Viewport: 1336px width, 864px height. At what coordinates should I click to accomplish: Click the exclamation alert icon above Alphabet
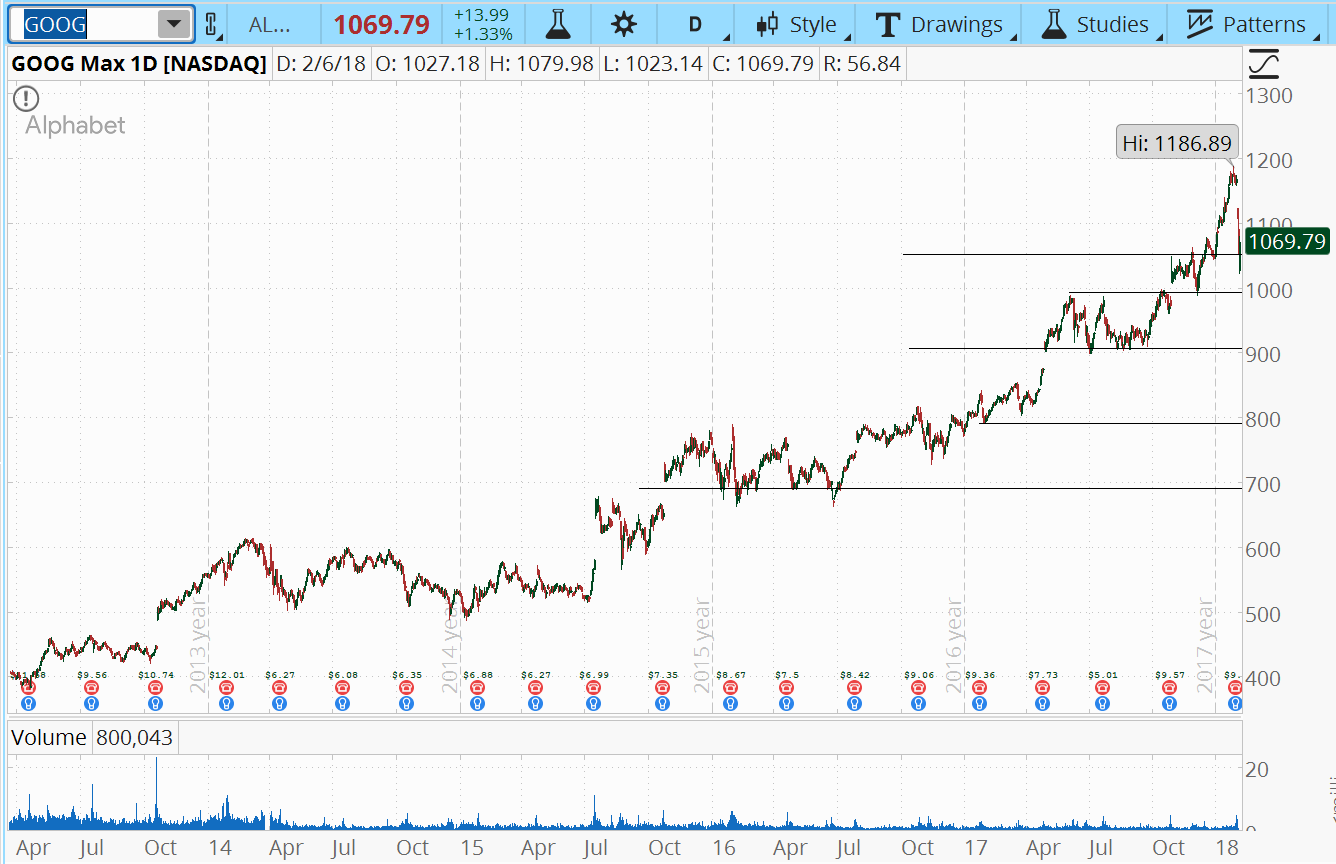click(x=26, y=99)
